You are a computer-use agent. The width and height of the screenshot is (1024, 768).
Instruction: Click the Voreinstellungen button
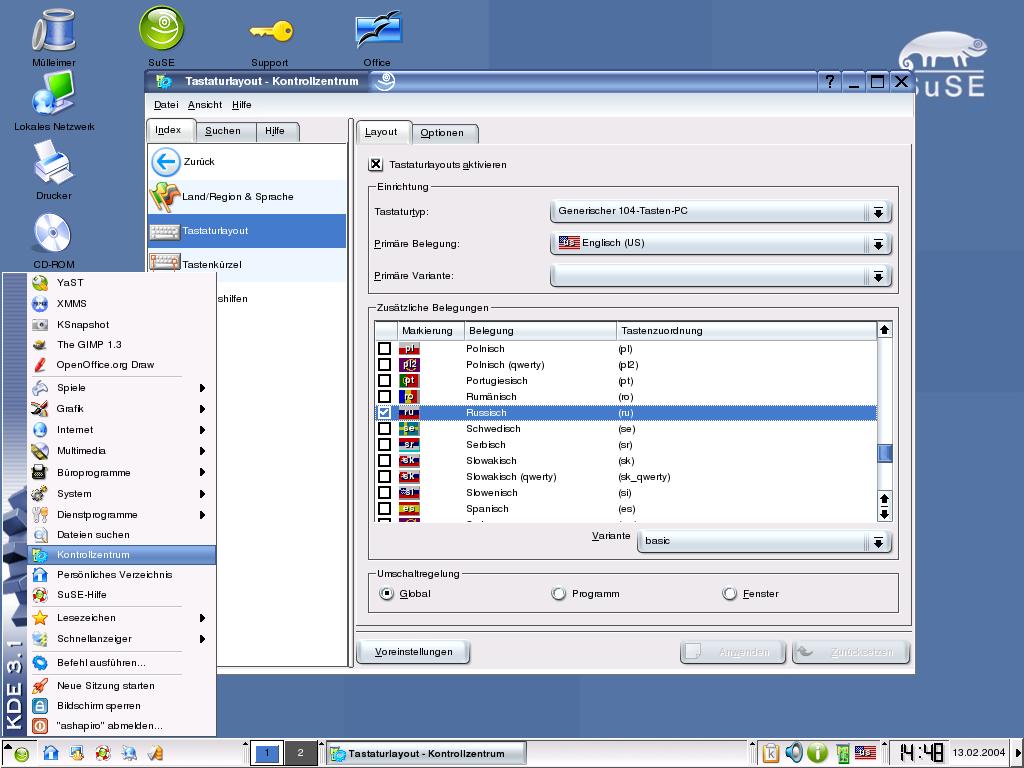coord(413,652)
